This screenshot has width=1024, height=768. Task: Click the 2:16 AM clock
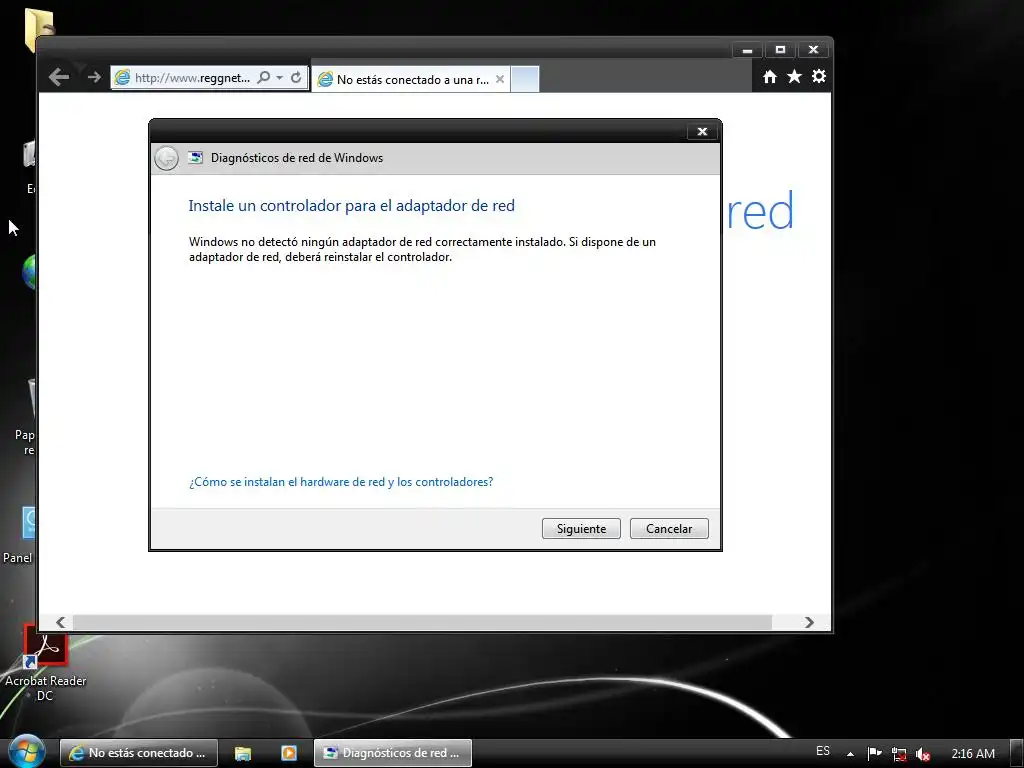(973, 754)
